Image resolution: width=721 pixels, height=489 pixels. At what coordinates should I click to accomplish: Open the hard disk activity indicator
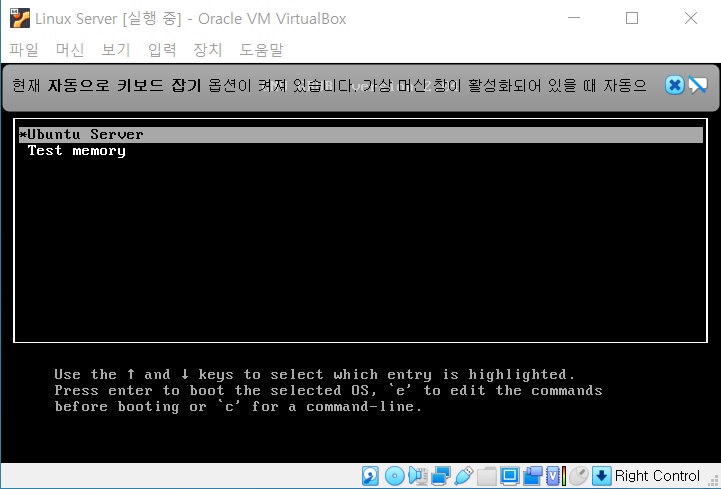(370, 476)
